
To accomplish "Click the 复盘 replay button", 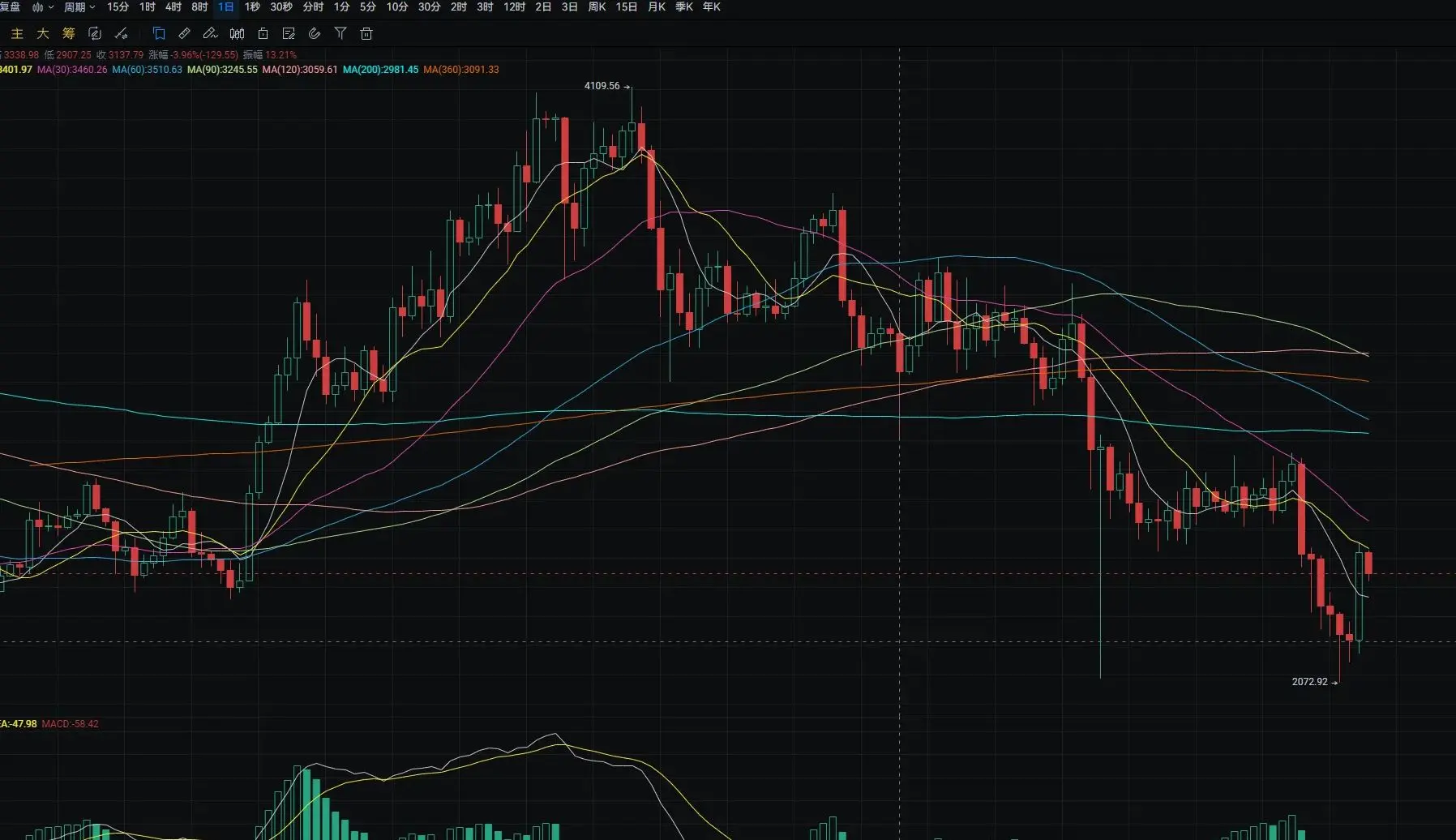I will pyautogui.click(x=10, y=7).
